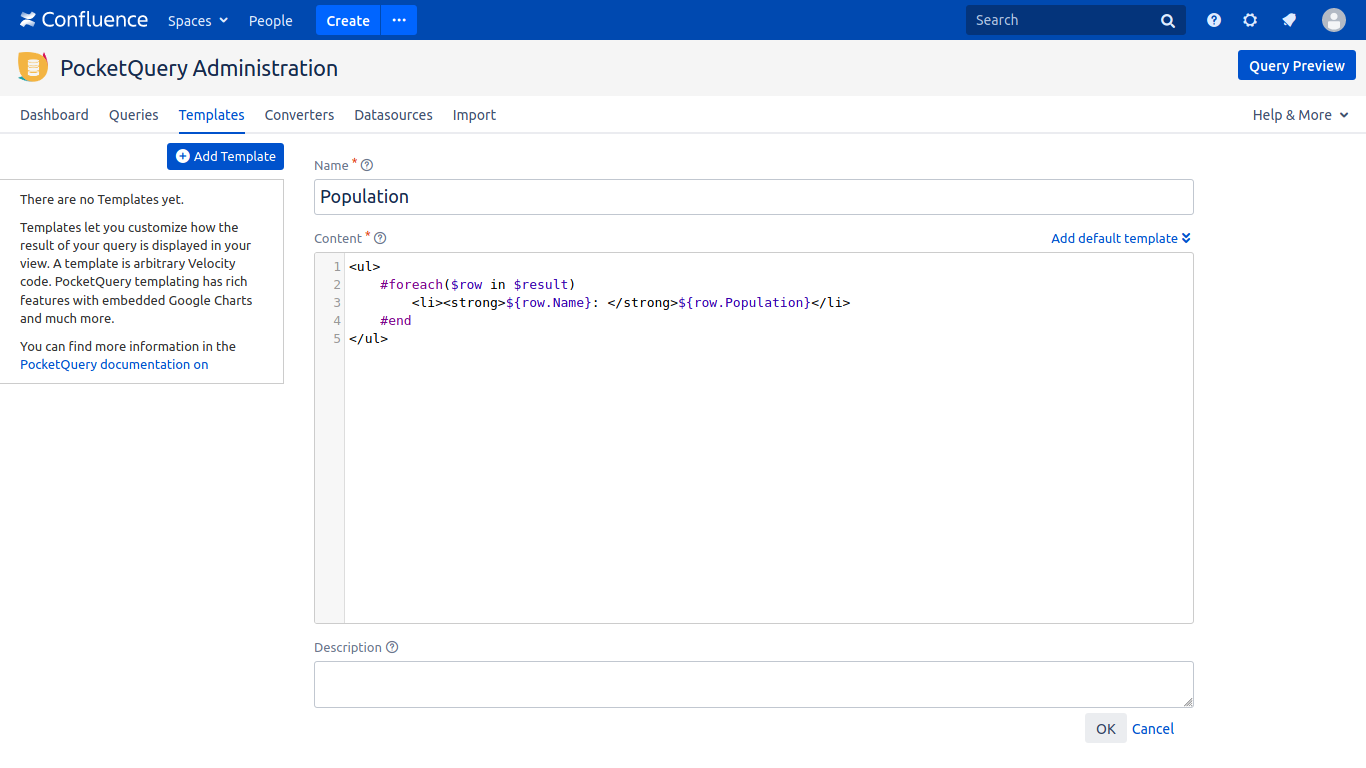Click the user profile avatar
The height and width of the screenshot is (768, 1366).
(x=1334, y=20)
